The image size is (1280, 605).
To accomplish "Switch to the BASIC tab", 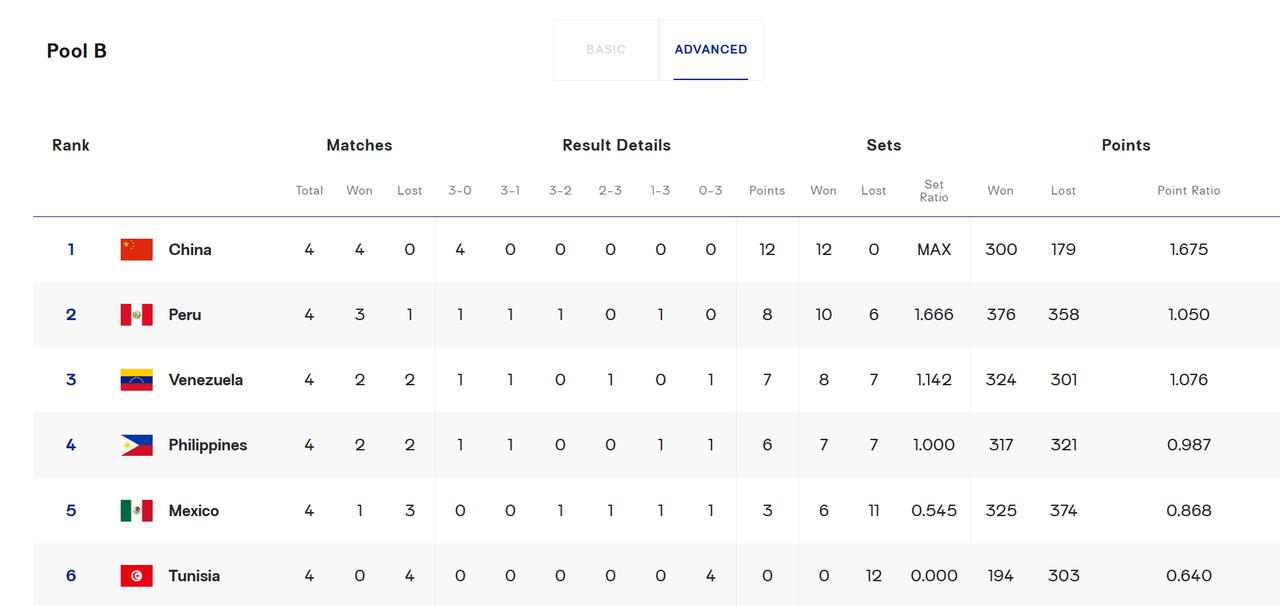I will pos(606,50).
